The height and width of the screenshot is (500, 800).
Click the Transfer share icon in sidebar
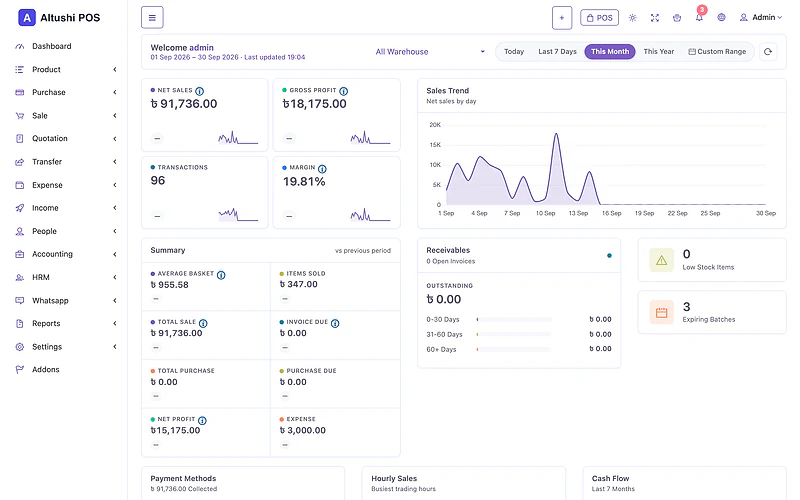coord(19,162)
